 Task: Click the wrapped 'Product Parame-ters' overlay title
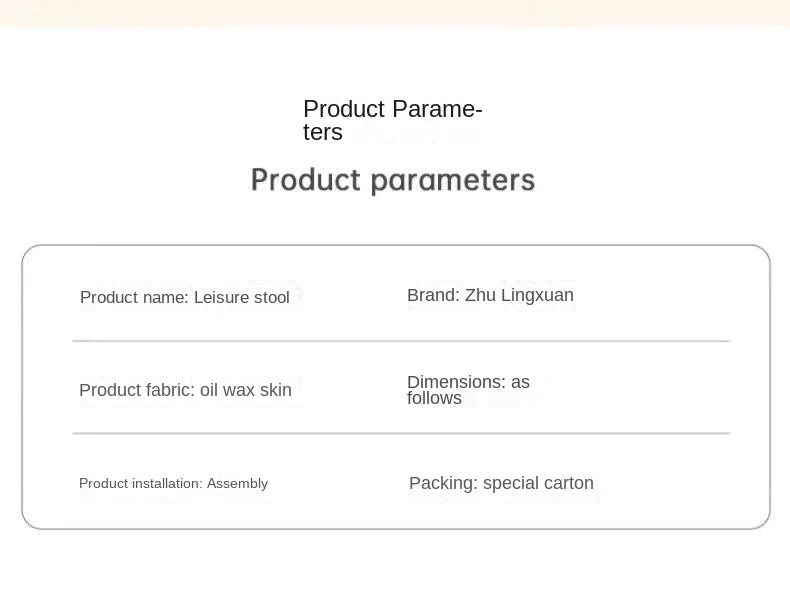pyautogui.click(x=392, y=120)
